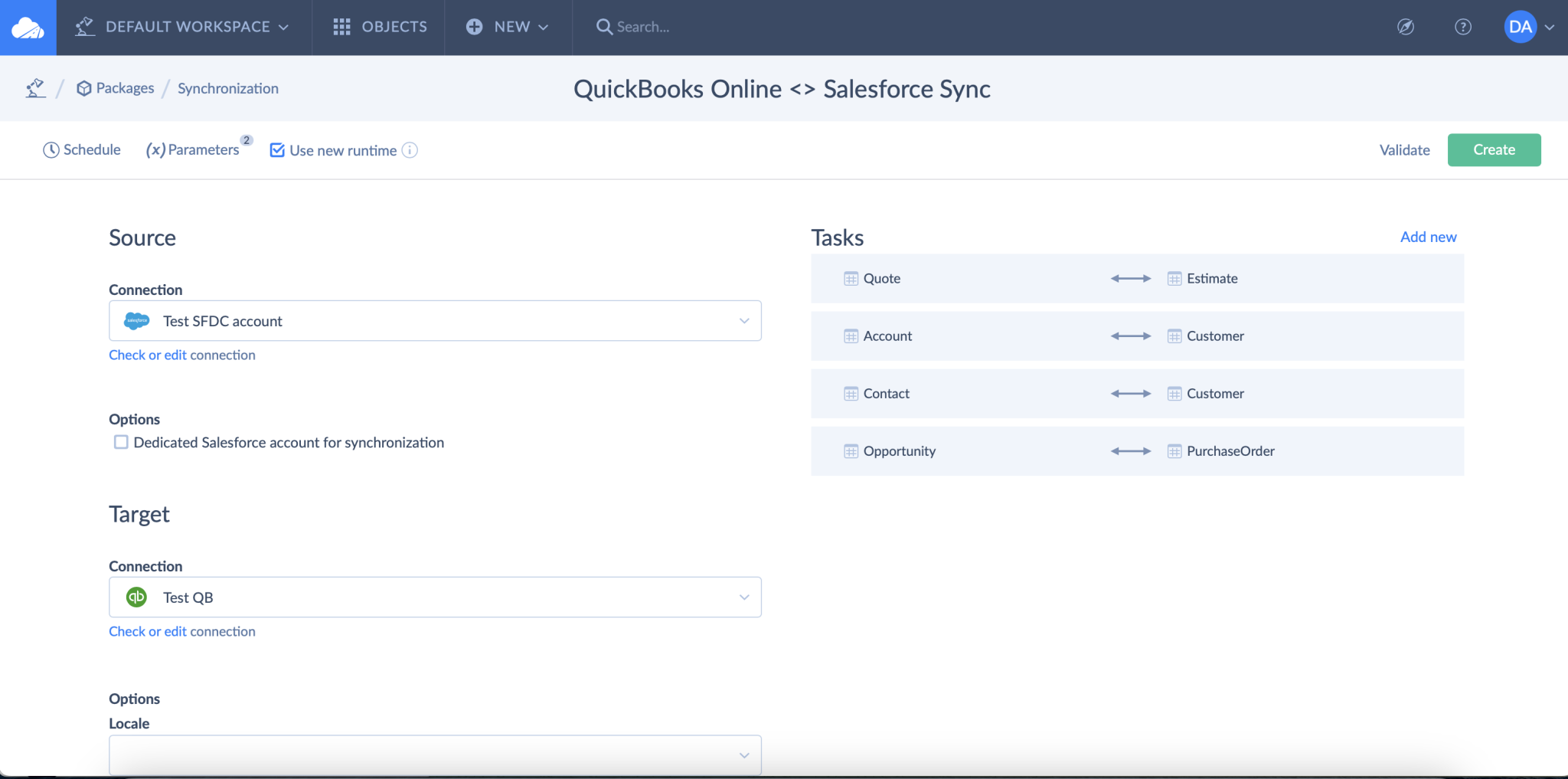
Task: Click the Customer table icon in Account row
Action: click(x=1174, y=336)
